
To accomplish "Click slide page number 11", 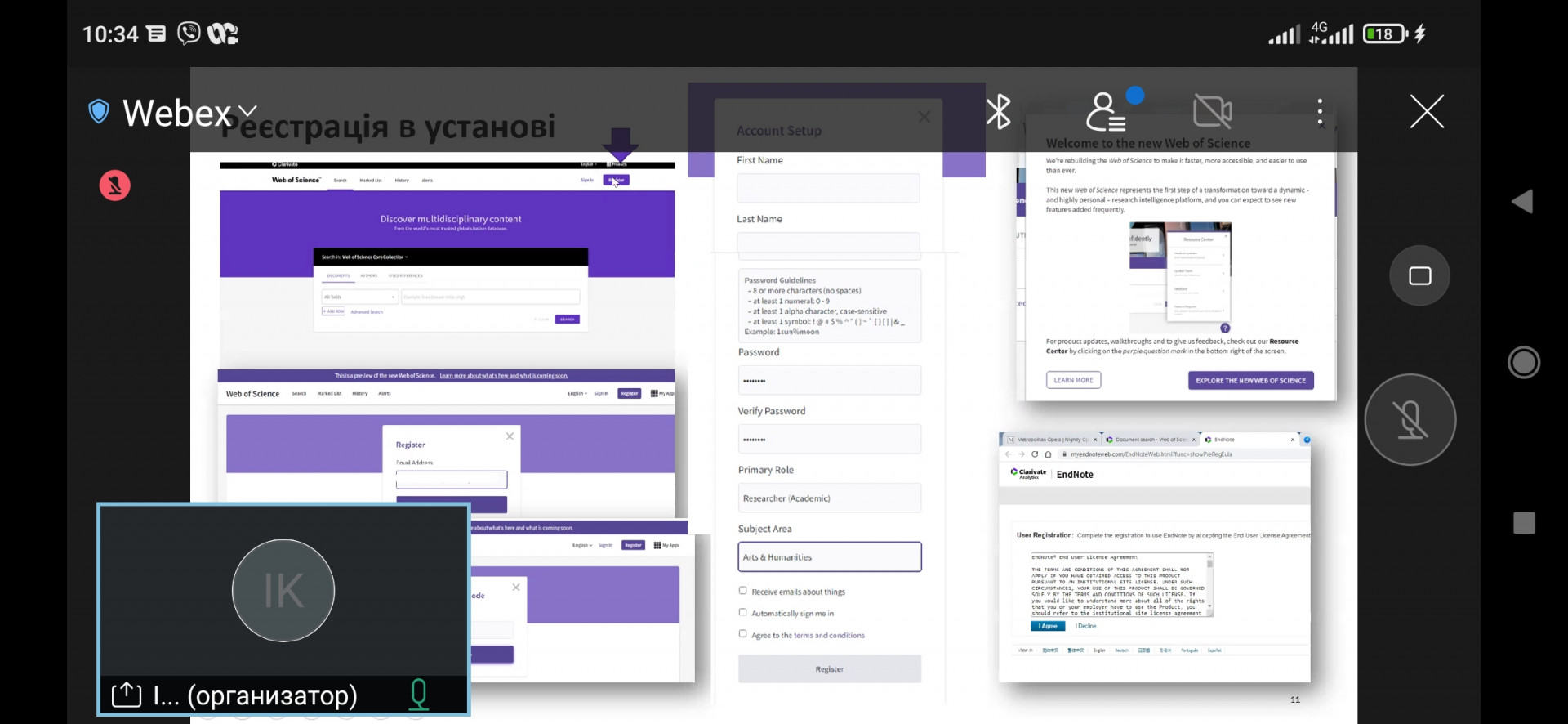I will [1295, 699].
